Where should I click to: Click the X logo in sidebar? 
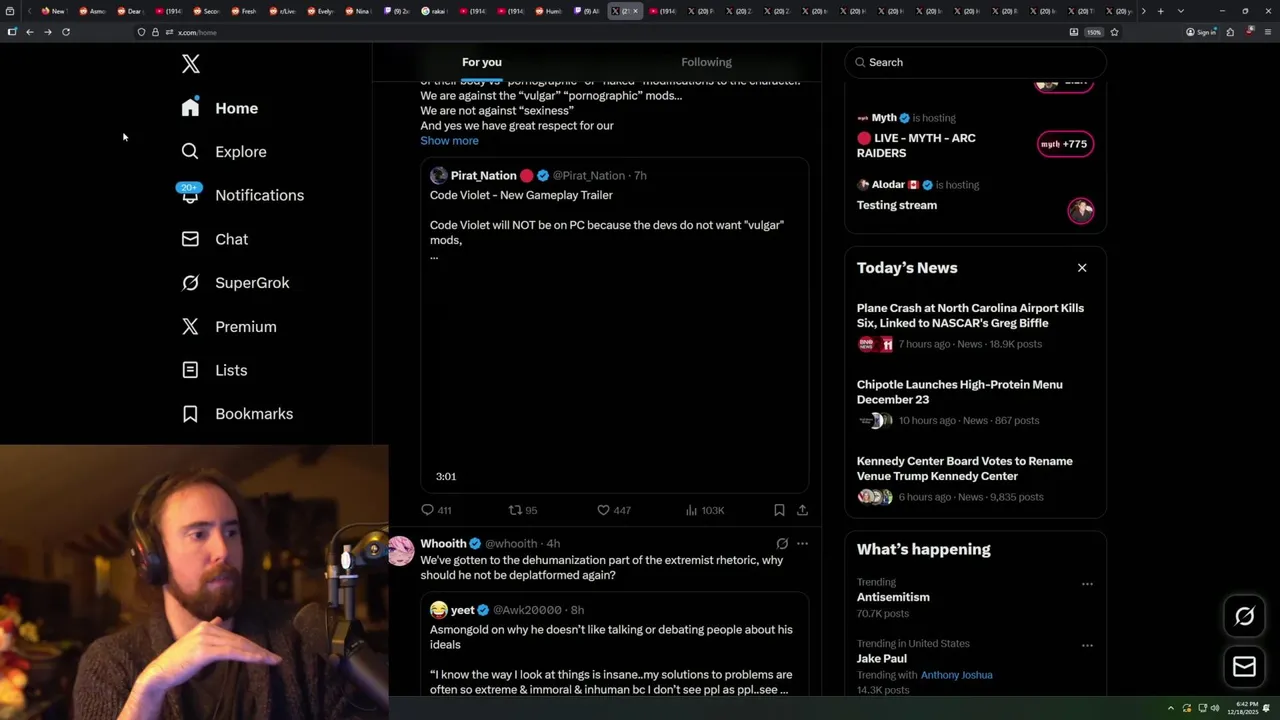[191, 65]
